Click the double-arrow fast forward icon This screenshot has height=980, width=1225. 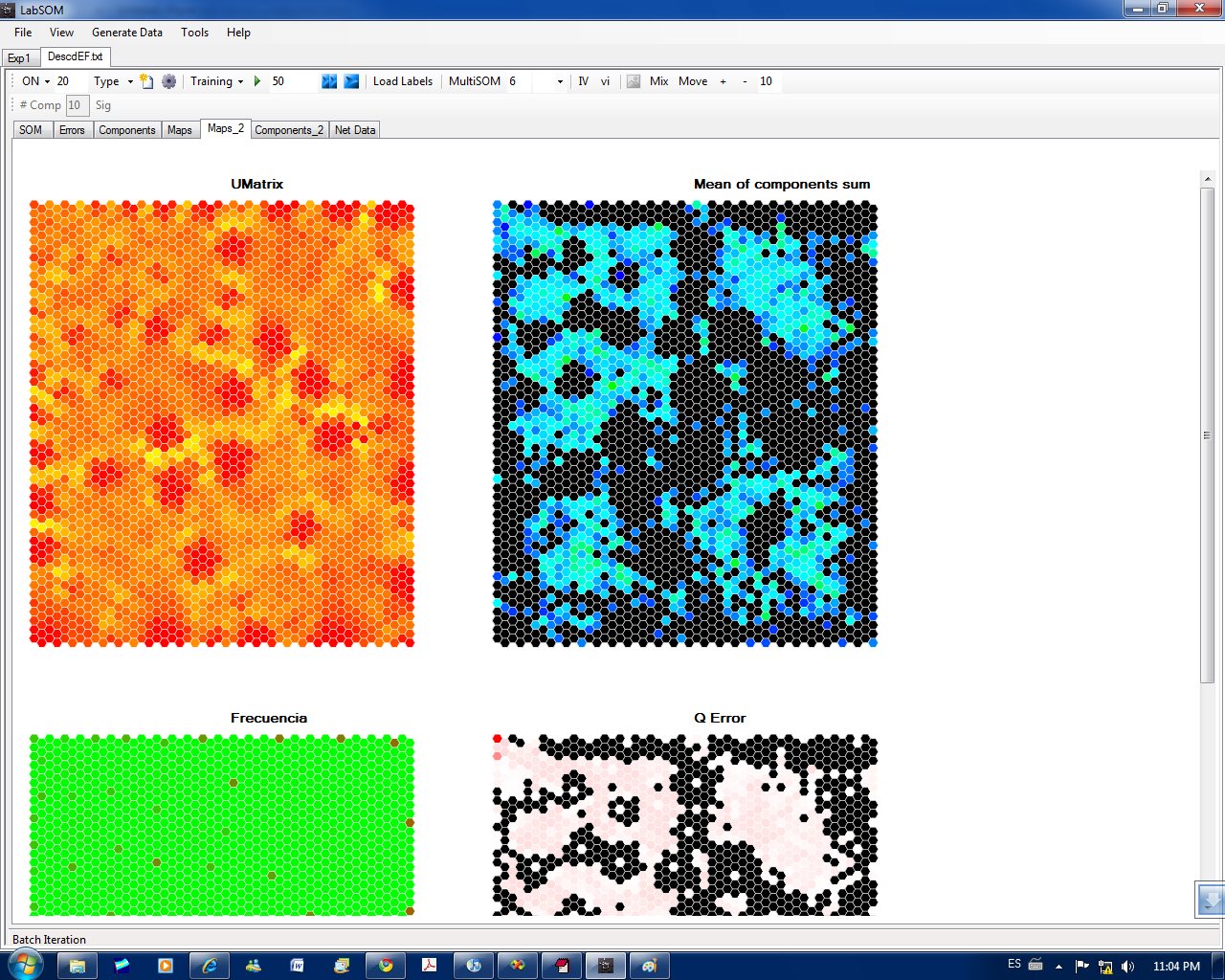pos(329,81)
